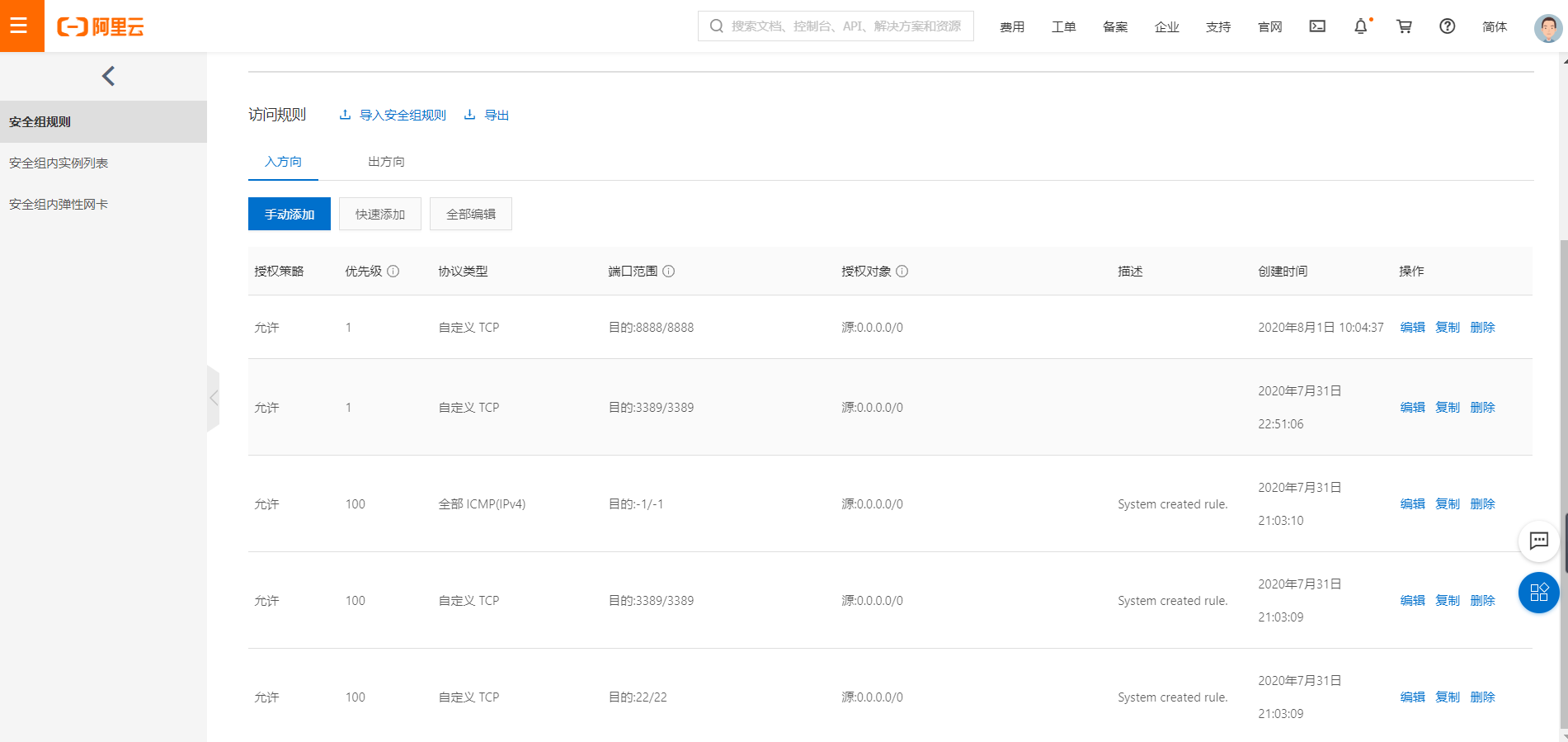Image resolution: width=1568 pixels, height=742 pixels.
Task: Copy the 22/22 rule
Action: coord(1448,697)
